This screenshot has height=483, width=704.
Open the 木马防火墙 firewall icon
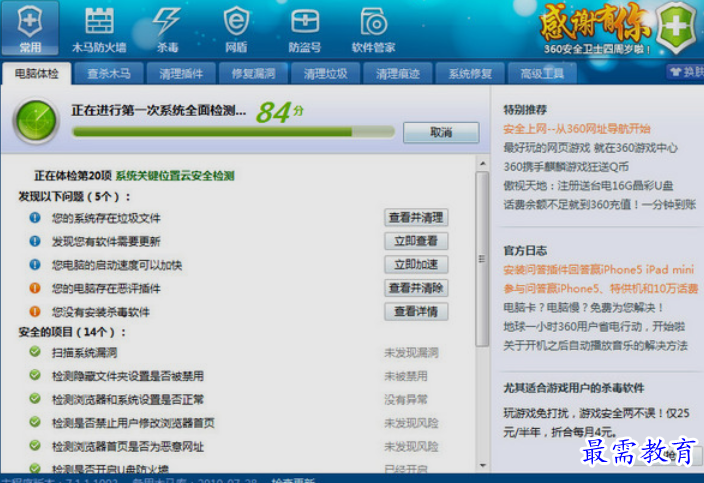(x=99, y=28)
